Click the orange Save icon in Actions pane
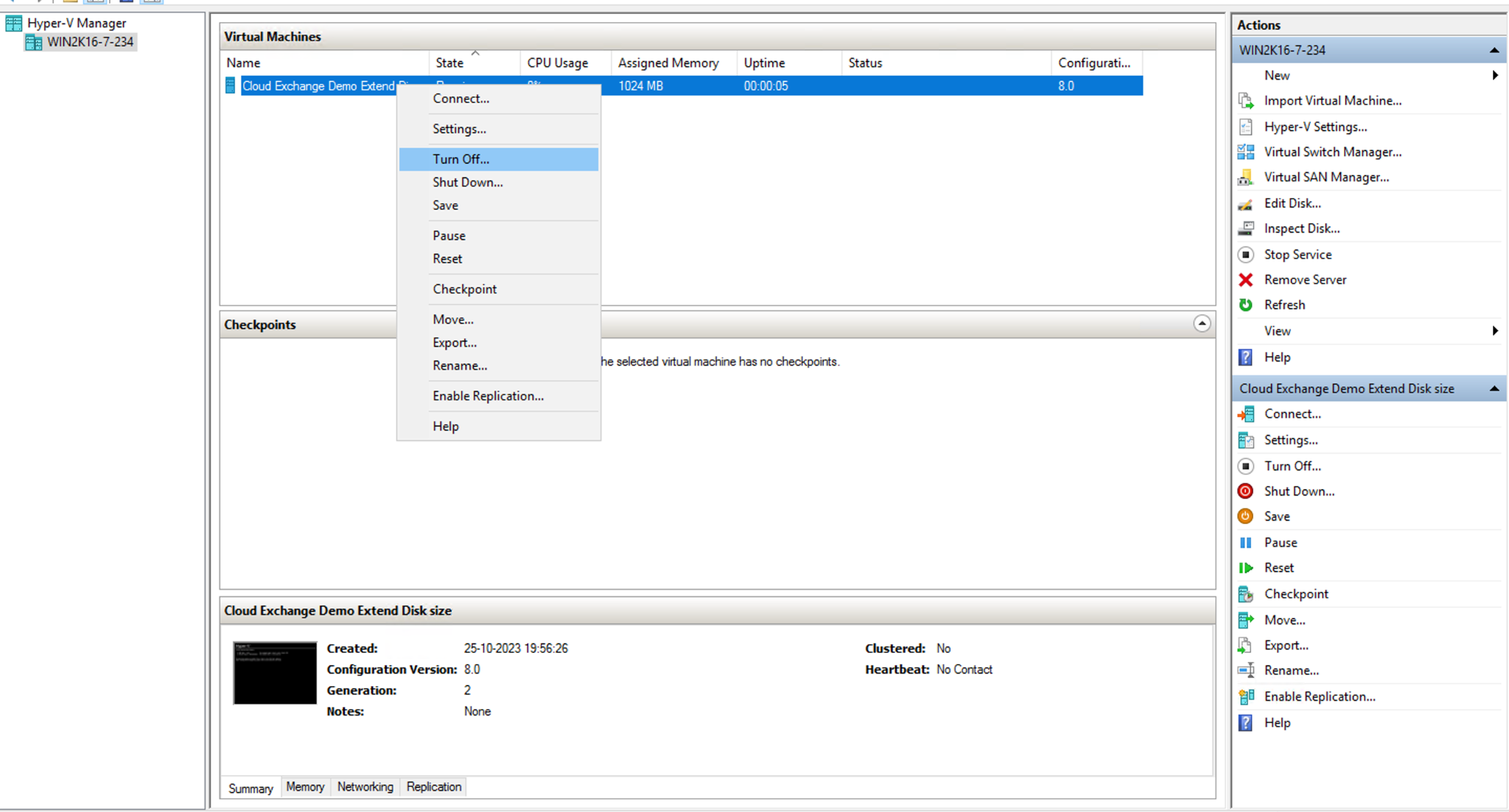This screenshot has width=1509, height=812. click(x=1246, y=517)
